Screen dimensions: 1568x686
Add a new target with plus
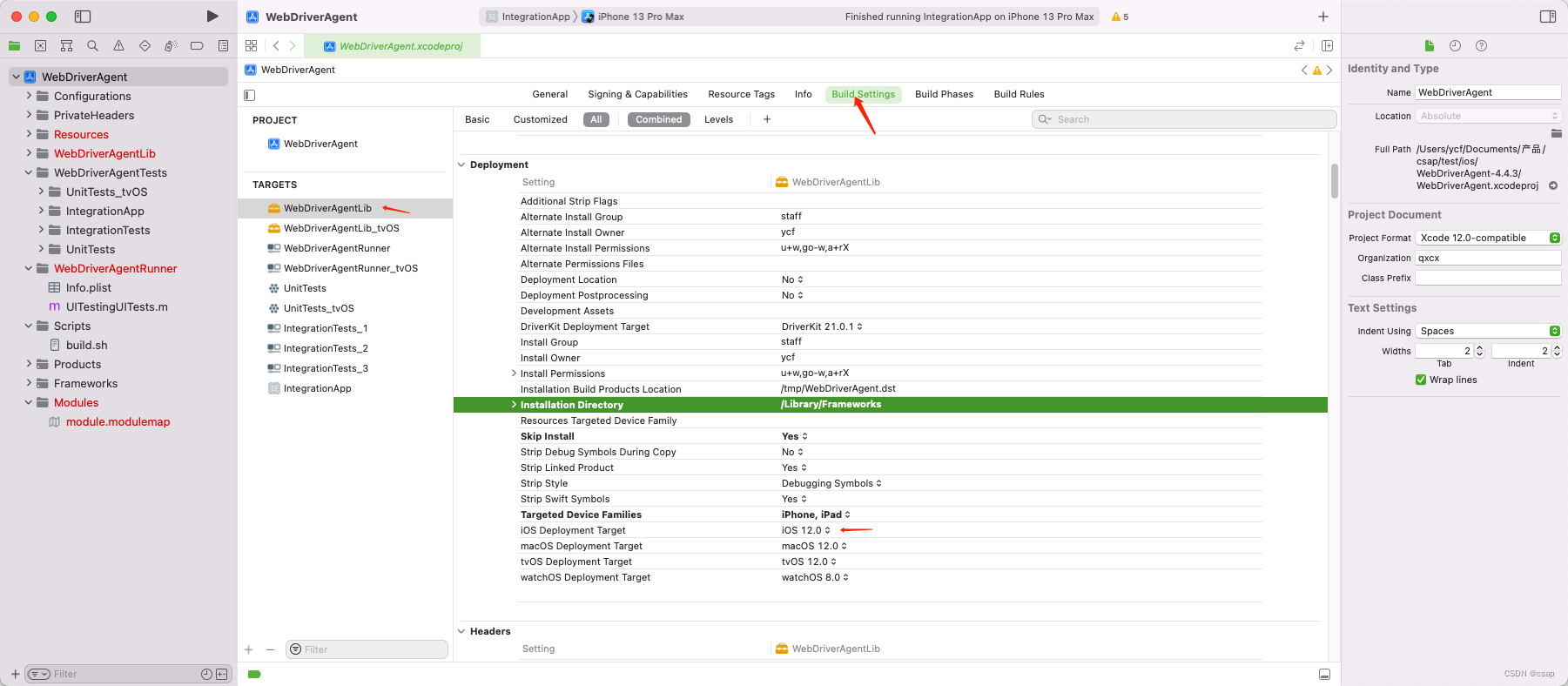pos(249,649)
